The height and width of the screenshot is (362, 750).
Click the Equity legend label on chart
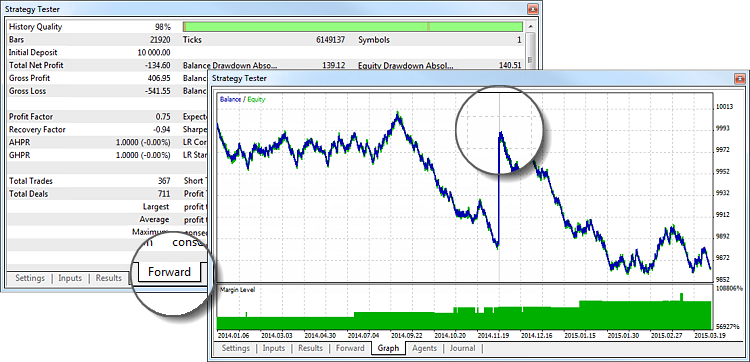(x=256, y=99)
